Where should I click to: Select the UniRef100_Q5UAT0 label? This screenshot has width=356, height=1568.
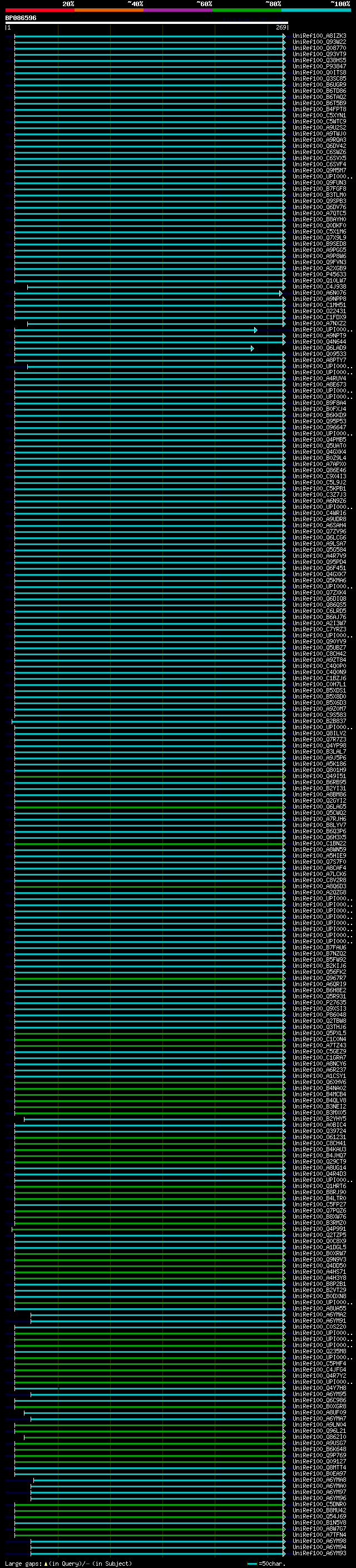319,446
